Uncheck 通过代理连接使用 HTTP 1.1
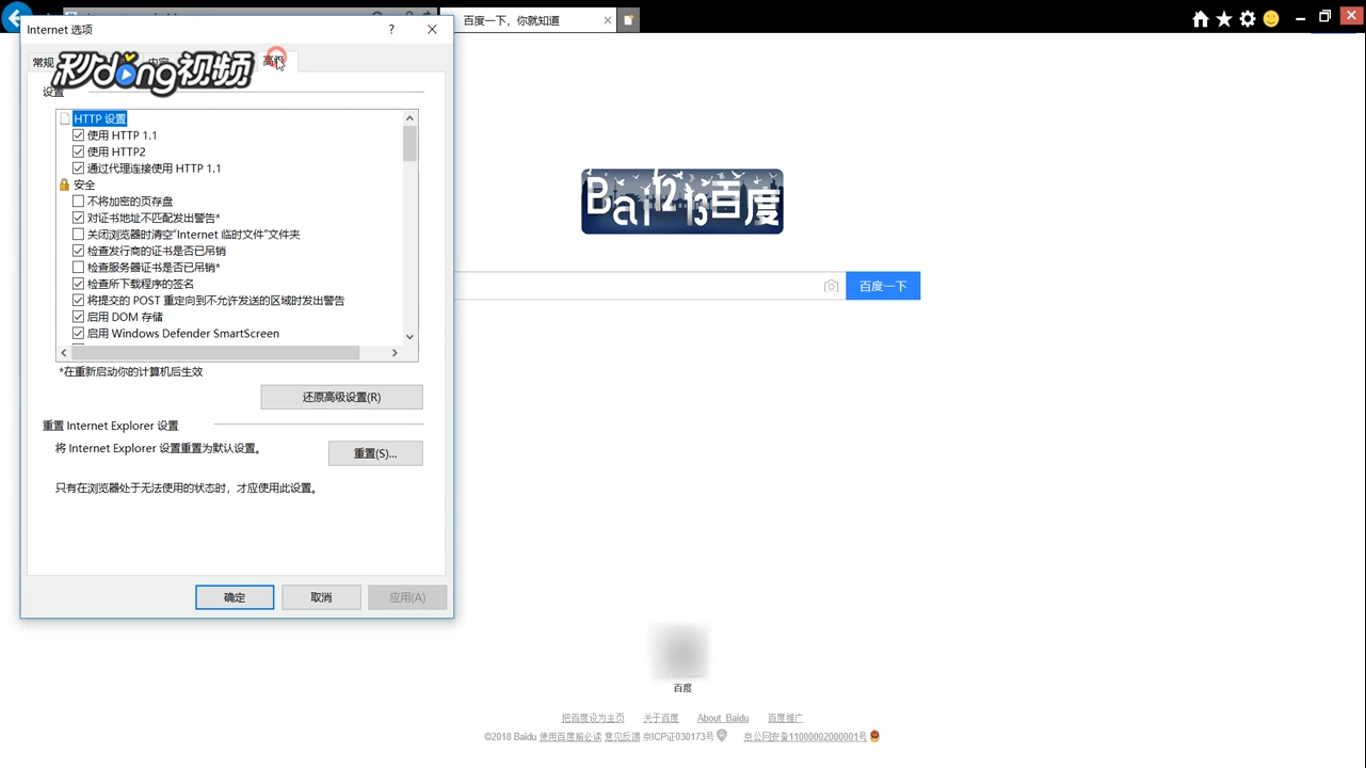Viewport: 1366px width, 768px height. (79, 168)
